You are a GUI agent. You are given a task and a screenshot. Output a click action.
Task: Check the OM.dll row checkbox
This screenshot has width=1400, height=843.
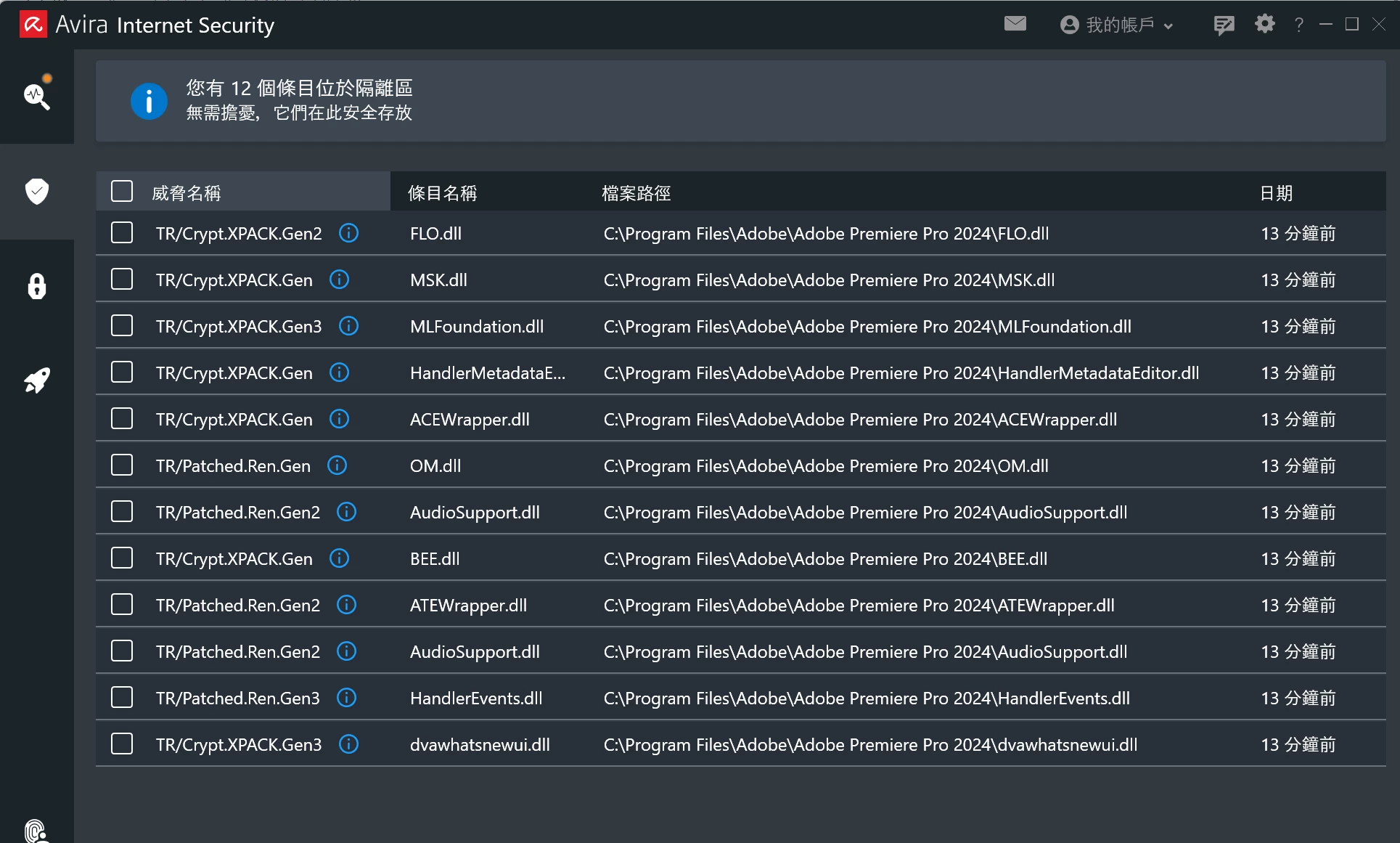(x=122, y=465)
